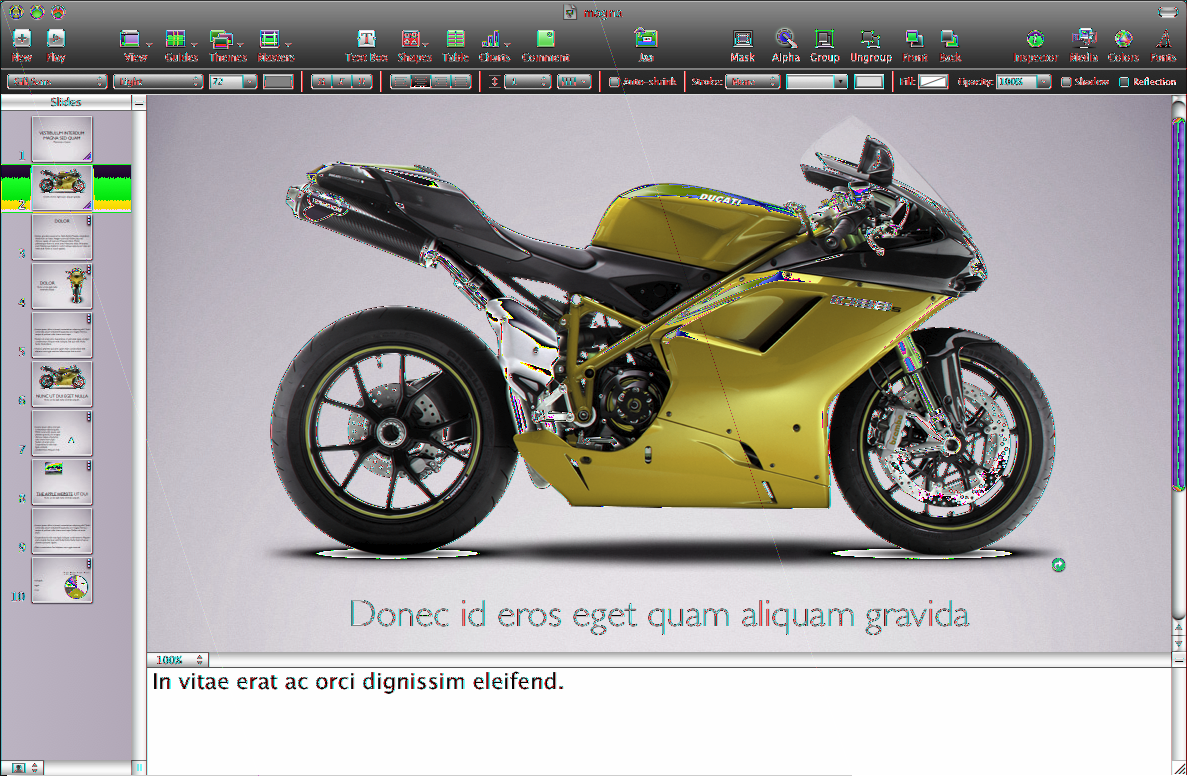Align text to the right
Image resolution: width=1187 pixels, height=776 pixels.
point(441,82)
